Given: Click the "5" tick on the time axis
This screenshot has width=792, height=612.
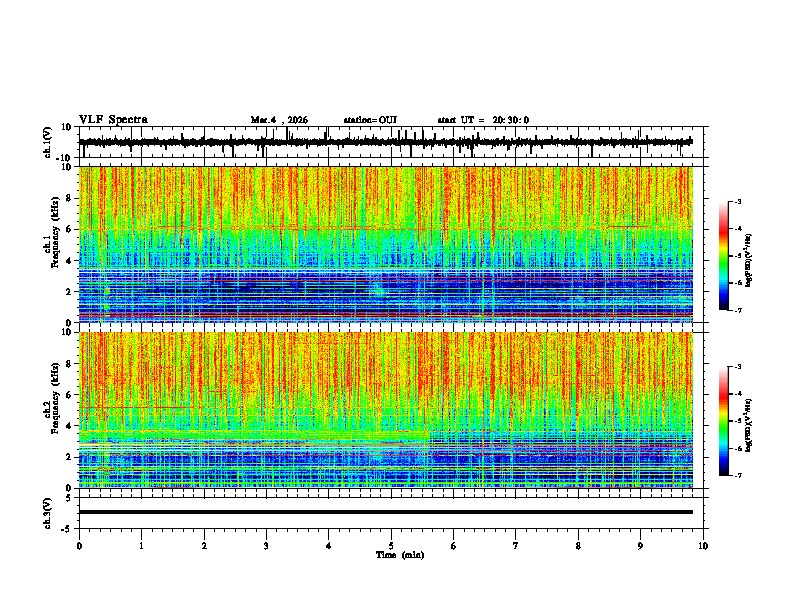Looking at the screenshot, I should coord(391,546).
